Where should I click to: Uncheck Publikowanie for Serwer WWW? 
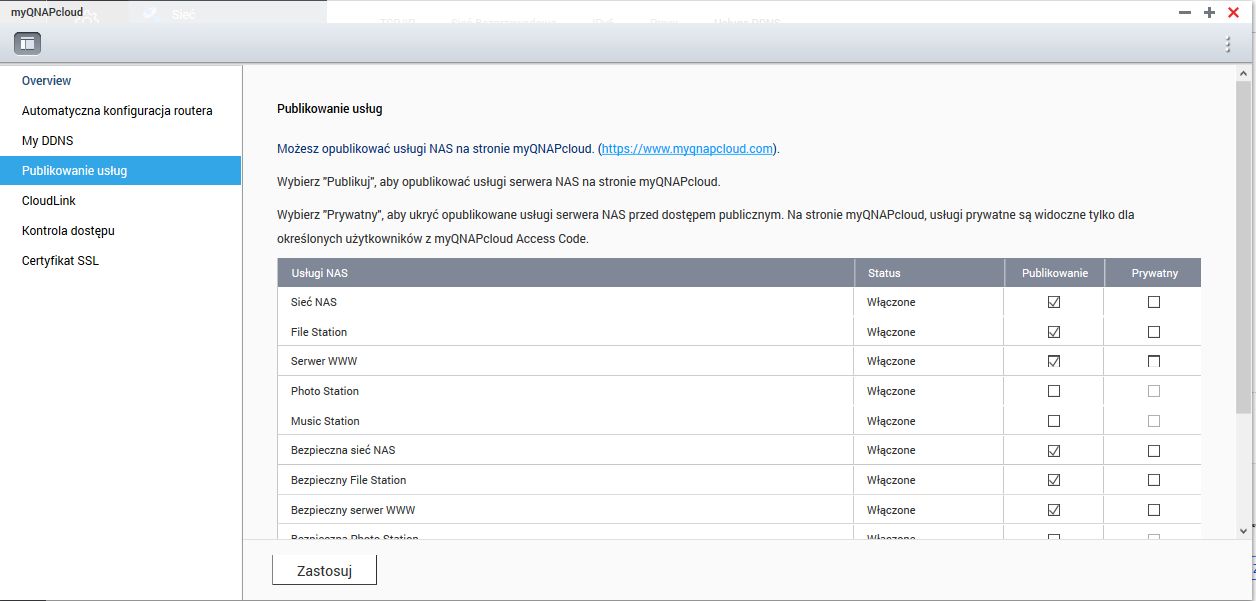click(x=1054, y=361)
